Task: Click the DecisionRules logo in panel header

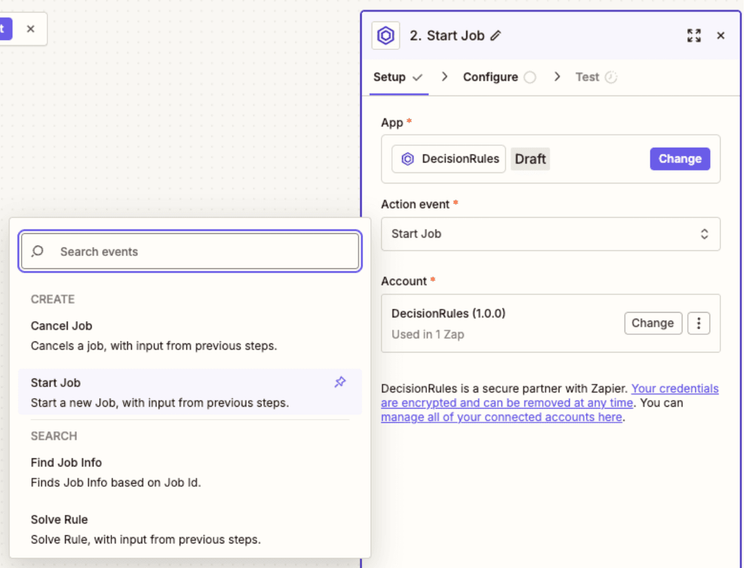Action: [386, 36]
